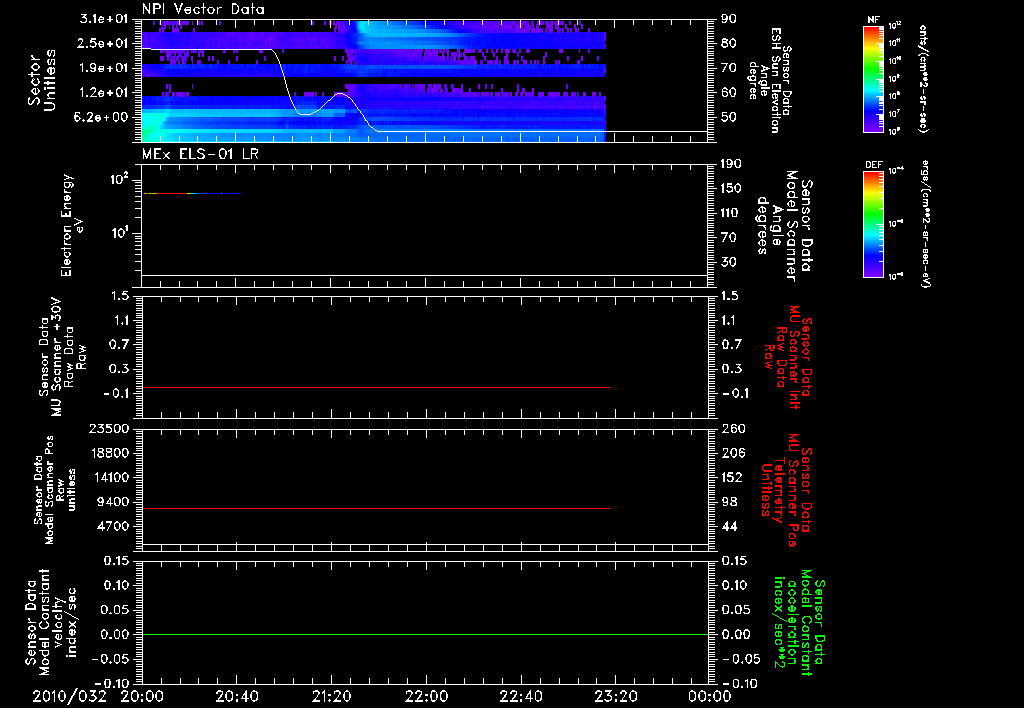This screenshot has height=708, width=1024.
Task: Click the colored ELS electron spectrum strip
Action: pyautogui.click(x=192, y=193)
